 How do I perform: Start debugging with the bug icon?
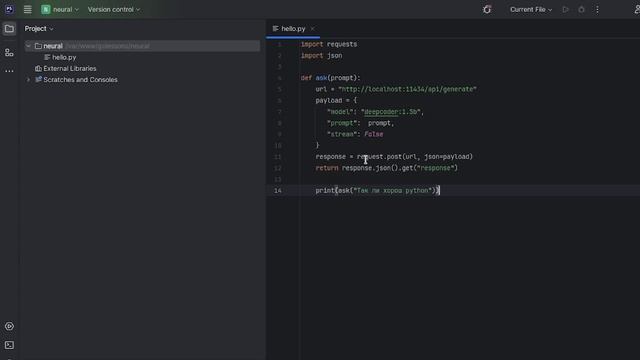tap(581, 9)
